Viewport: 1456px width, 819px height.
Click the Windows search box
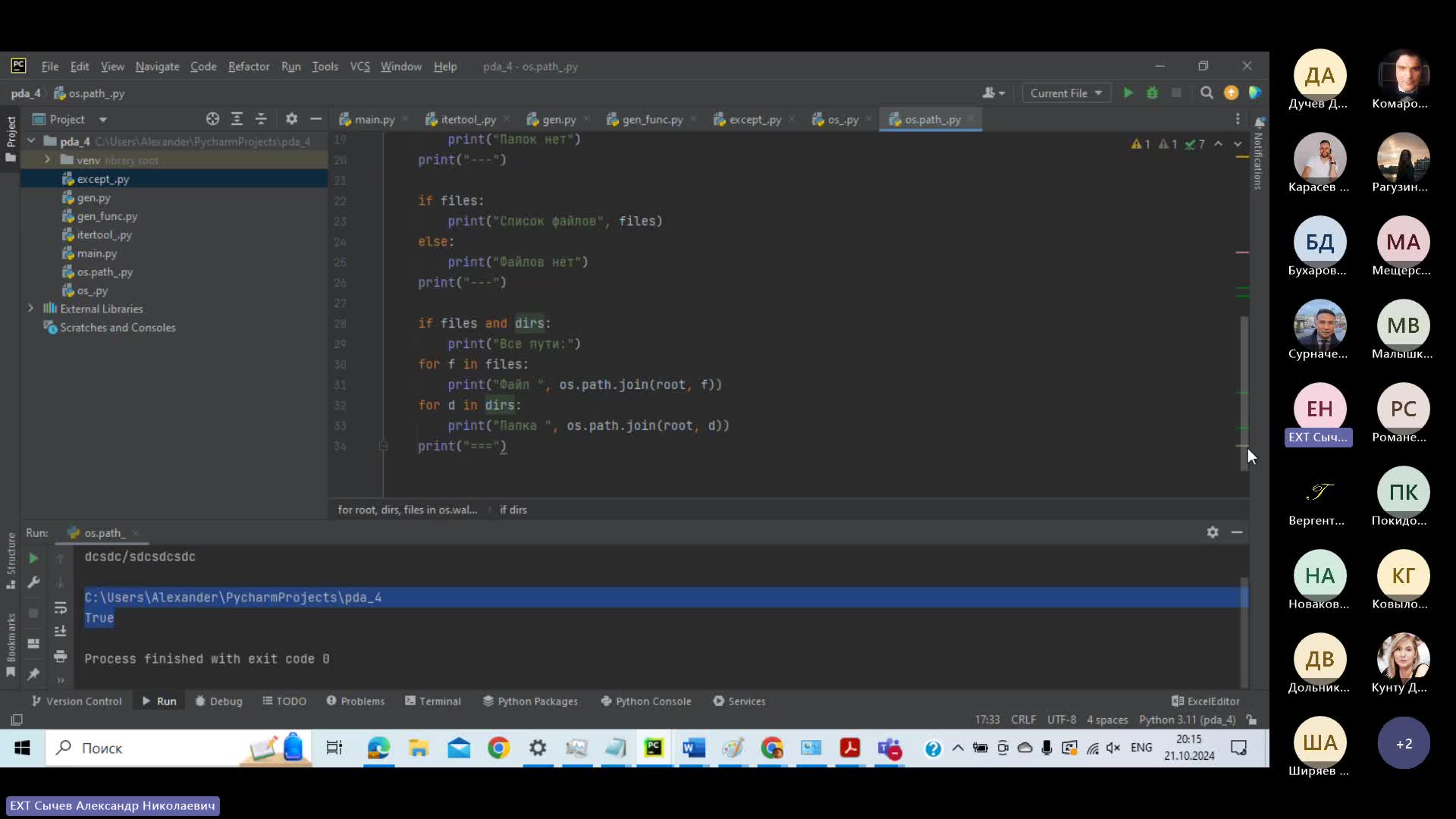[178, 748]
